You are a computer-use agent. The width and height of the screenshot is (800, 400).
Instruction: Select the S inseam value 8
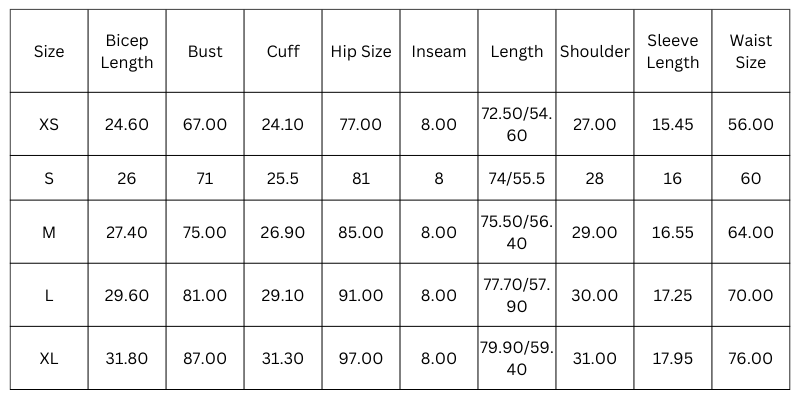[x=439, y=179]
